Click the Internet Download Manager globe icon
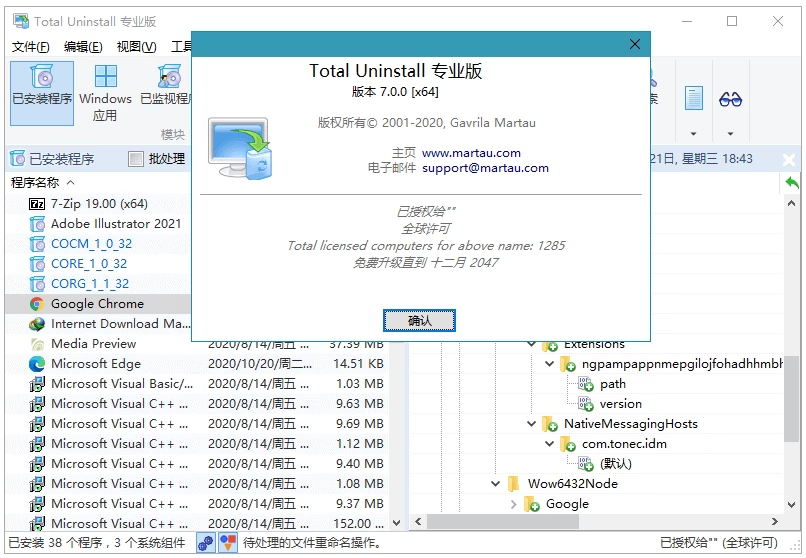This screenshot has width=806, height=558. point(37,324)
